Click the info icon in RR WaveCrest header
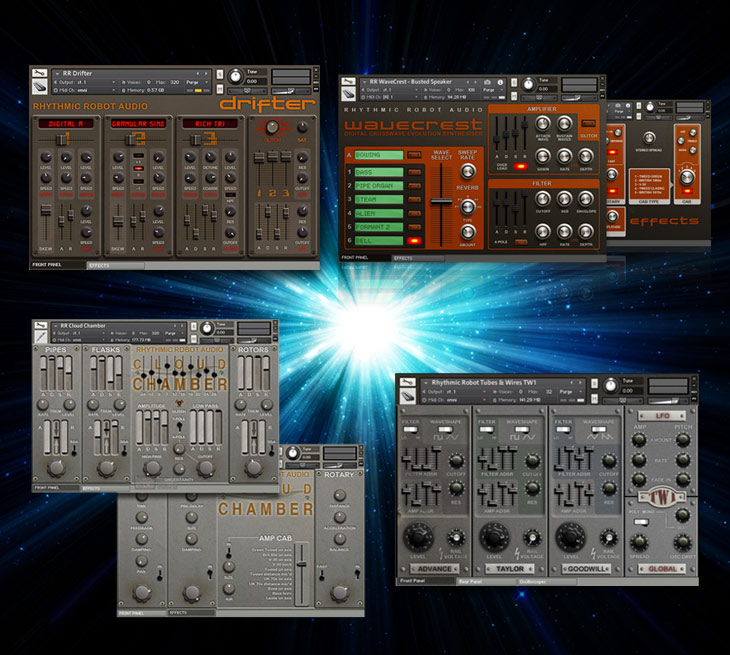The width and height of the screenshot is (730, 655). pos(500,82)
